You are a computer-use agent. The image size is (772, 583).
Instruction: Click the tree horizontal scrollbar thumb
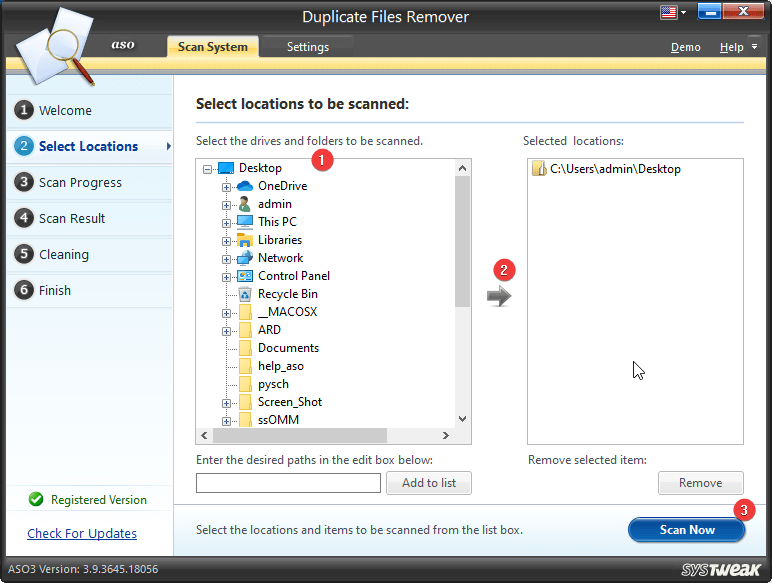coord(300,436)
